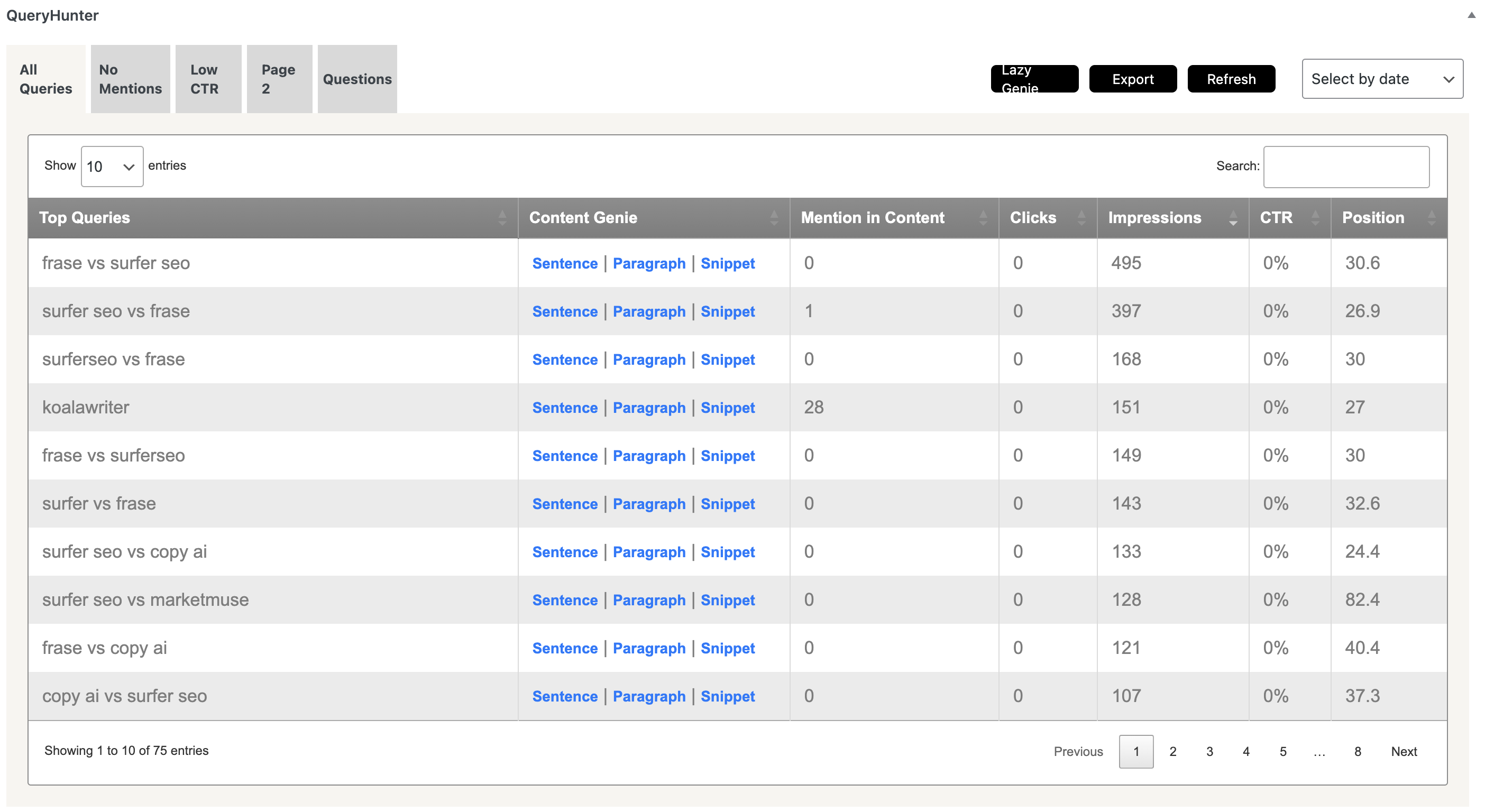Sort by the Impressions column arrows

(x=1233, y=218)
